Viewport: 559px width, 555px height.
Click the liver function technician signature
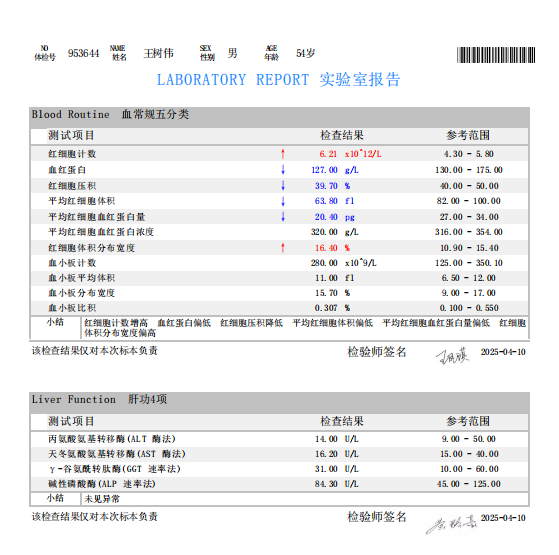[452, 525]
